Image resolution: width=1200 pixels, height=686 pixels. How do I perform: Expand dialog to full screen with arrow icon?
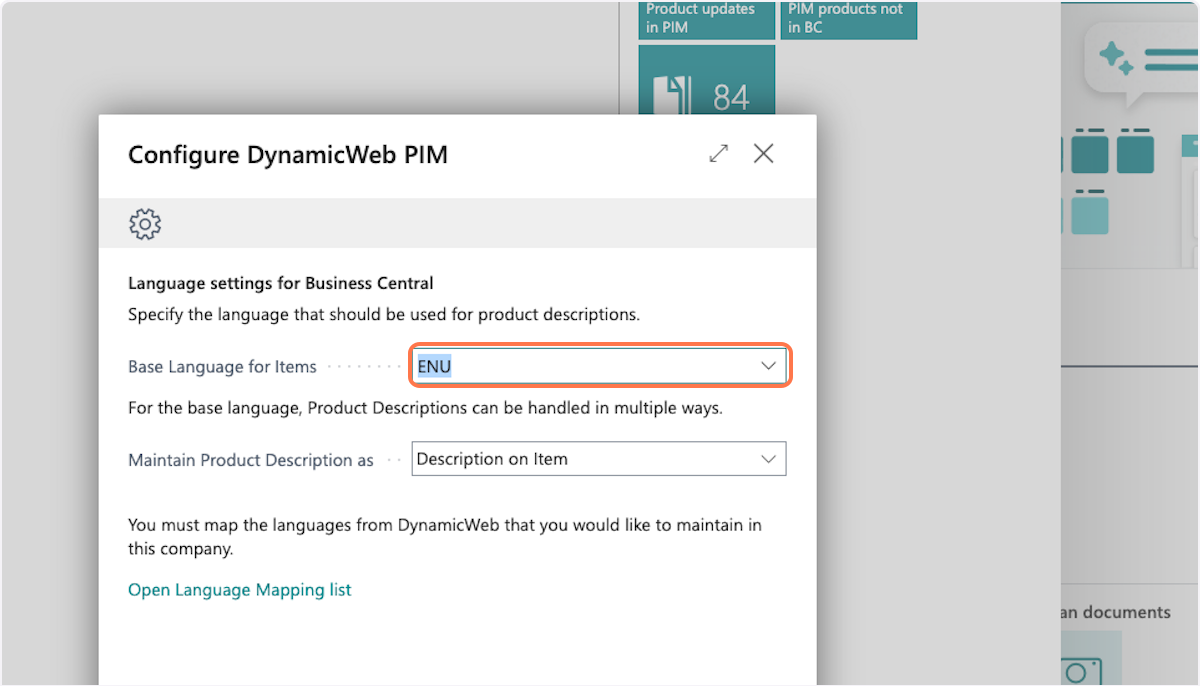[x=718, y=153]
